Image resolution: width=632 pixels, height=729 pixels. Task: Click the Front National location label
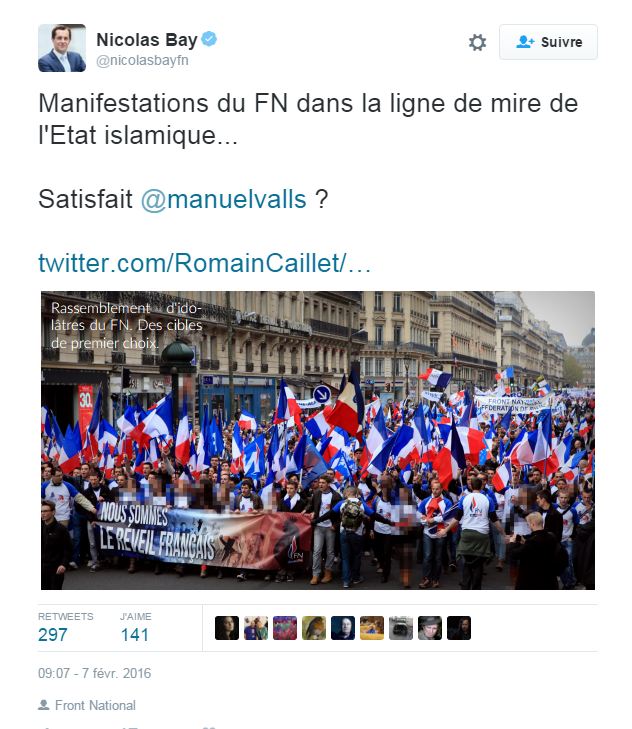pyautogui.click(x=95, y=705)
